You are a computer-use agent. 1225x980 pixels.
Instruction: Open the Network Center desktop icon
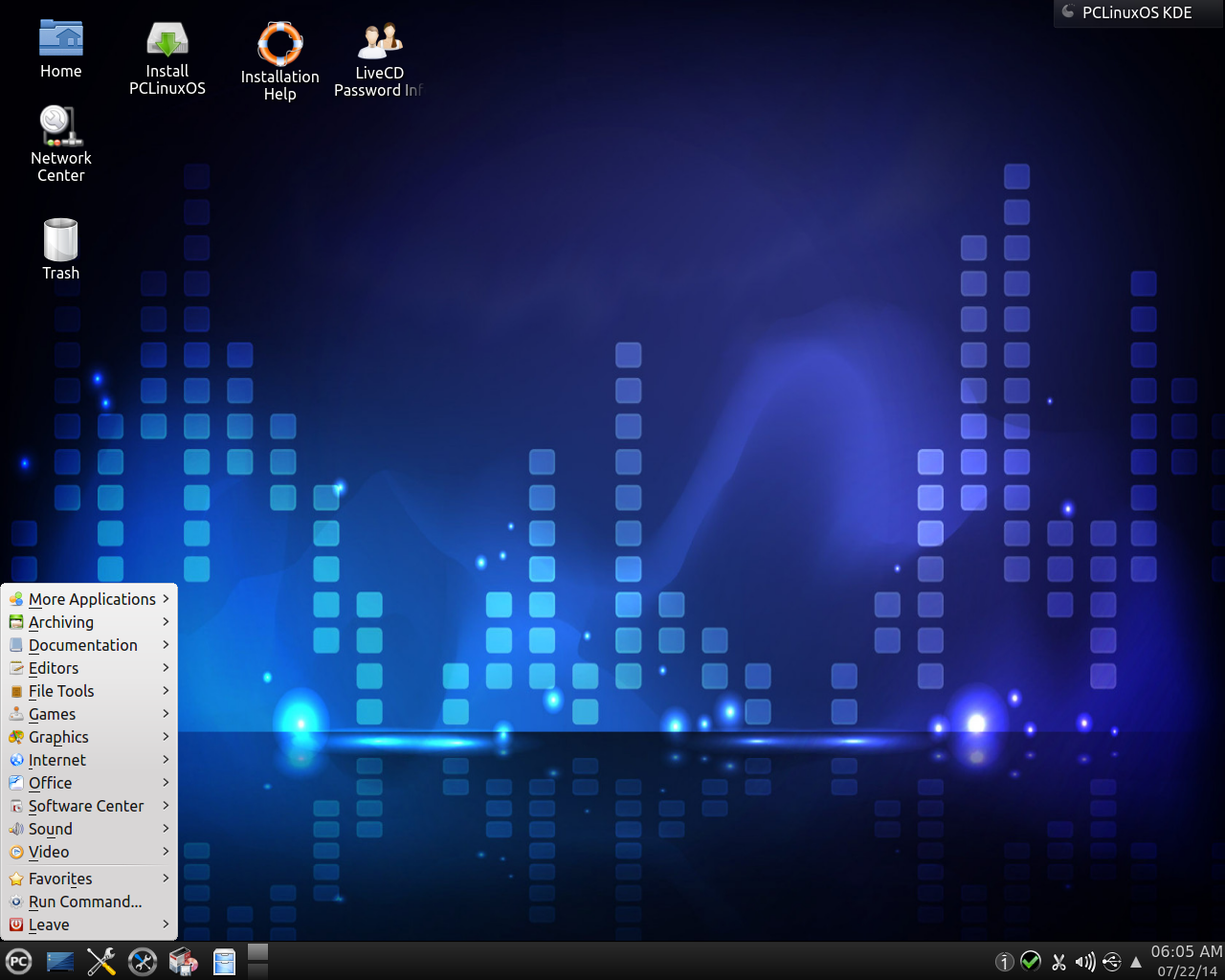coord(60,144)
